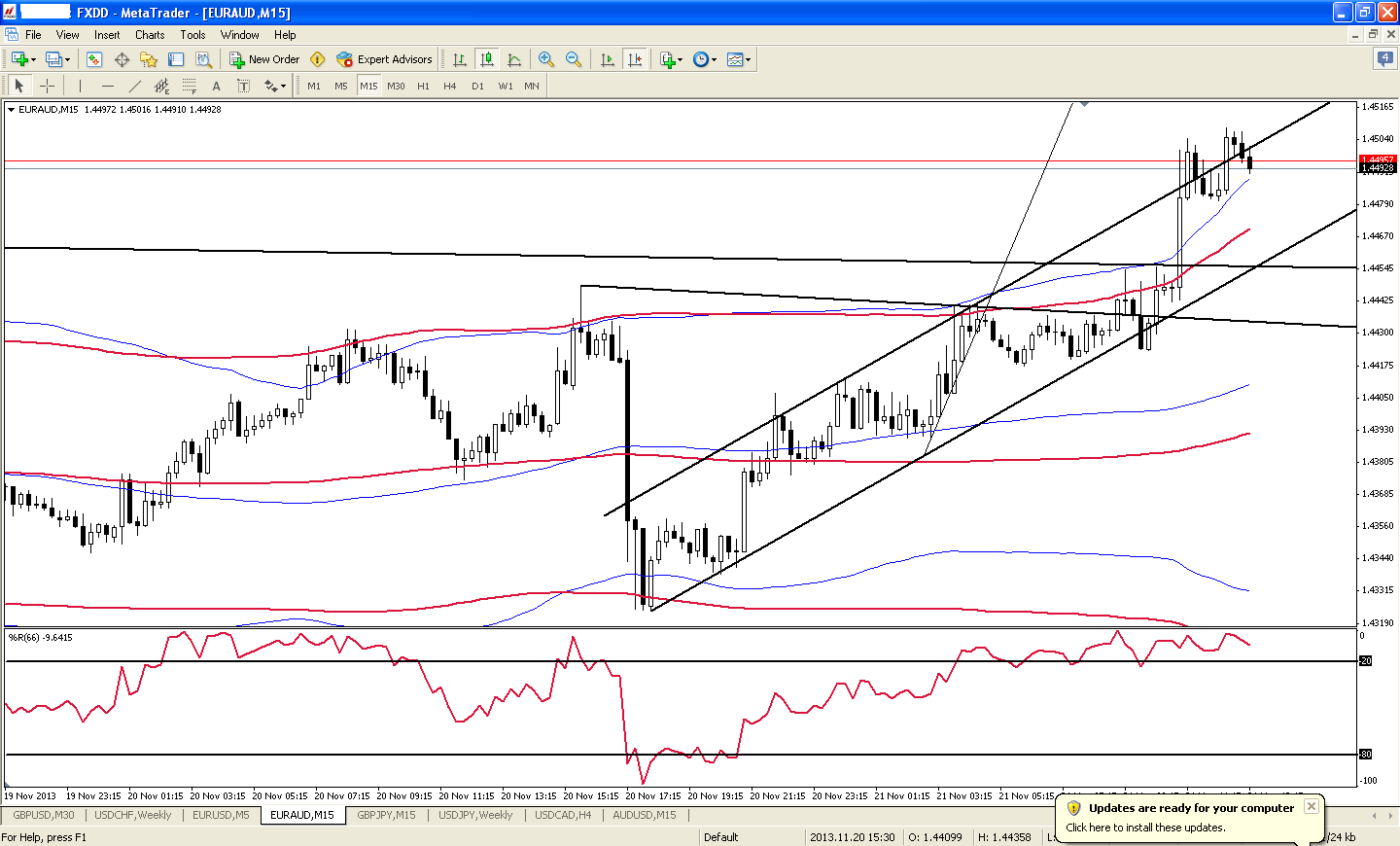Switch chart to line chart style

point(514,59)
